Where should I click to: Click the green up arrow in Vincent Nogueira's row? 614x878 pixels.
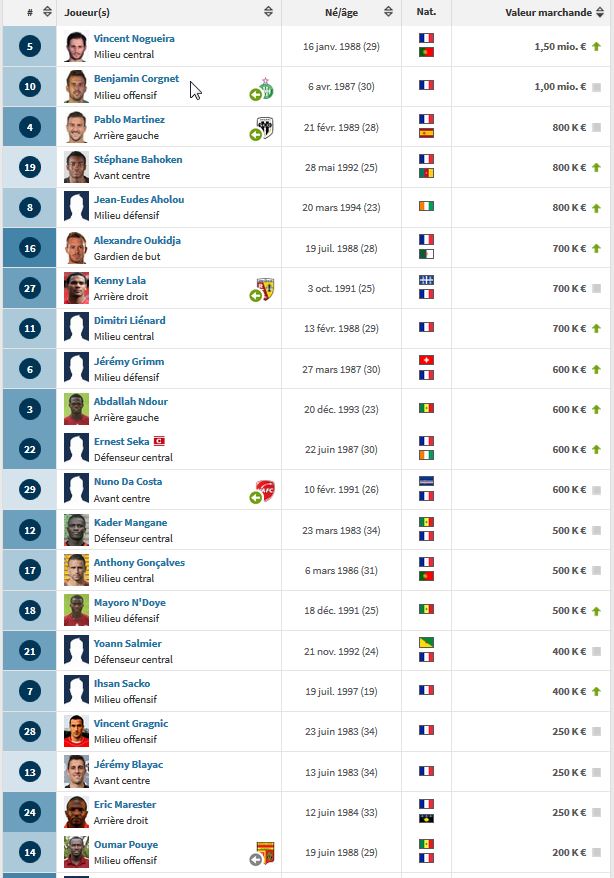pos(596,47)
